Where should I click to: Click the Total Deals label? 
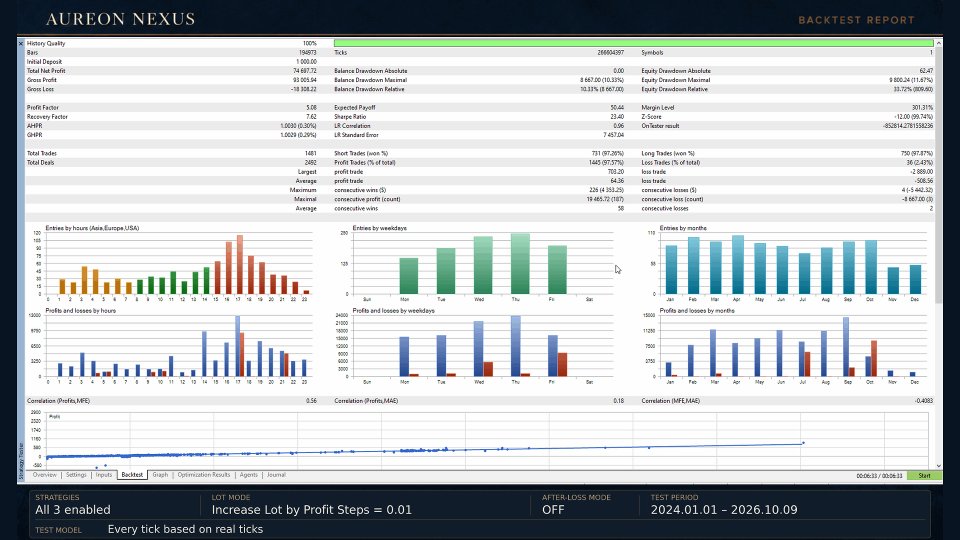point(40,163)
